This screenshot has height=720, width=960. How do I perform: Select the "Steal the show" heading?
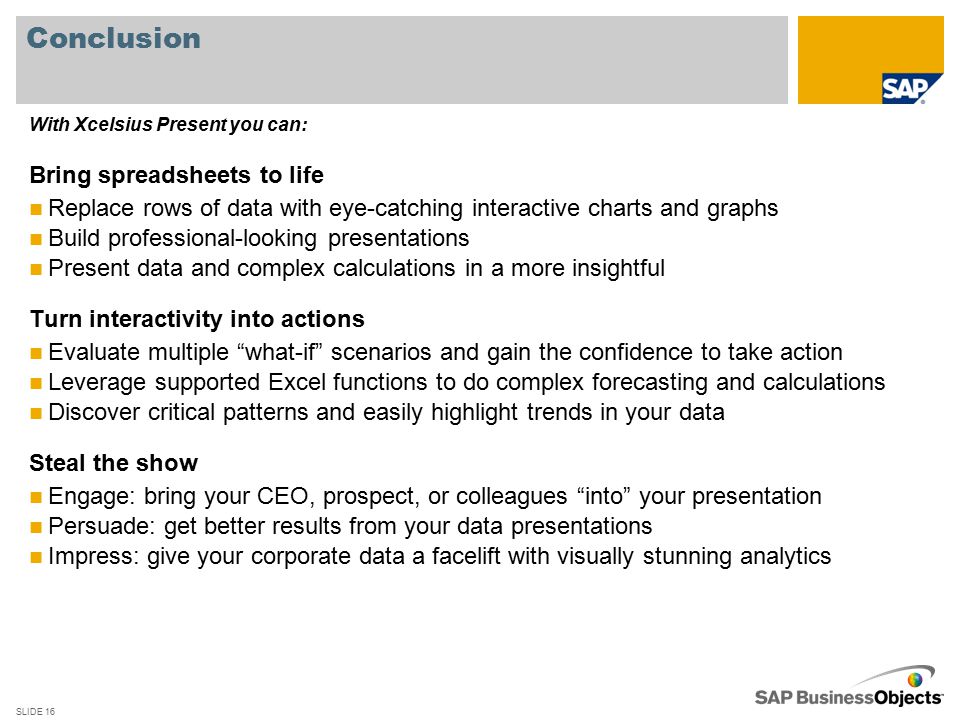point(114,463)
